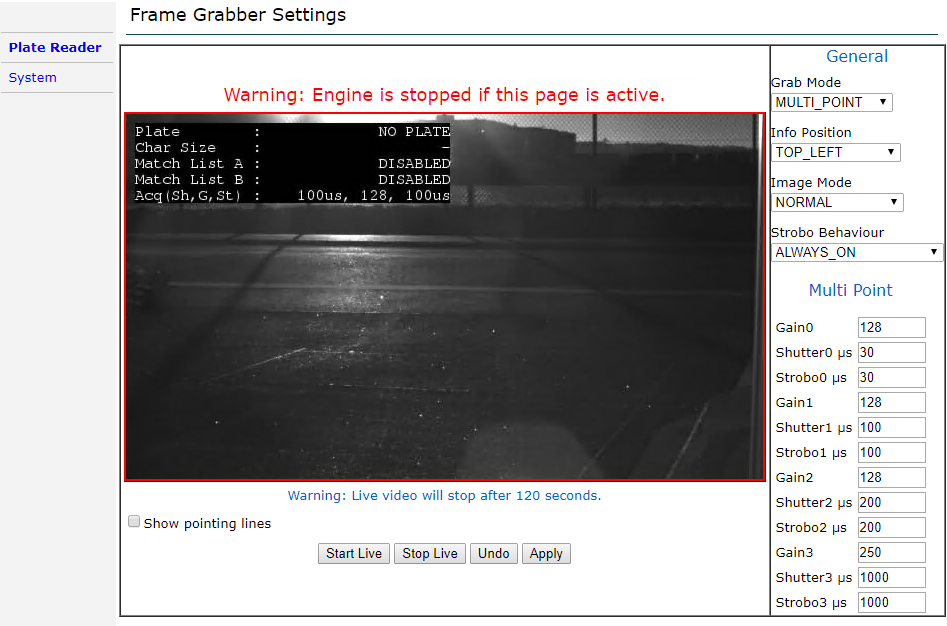Expand the Grab Mode dropdown
Viewport: 947px width, 626px height.
pos(832,102)
